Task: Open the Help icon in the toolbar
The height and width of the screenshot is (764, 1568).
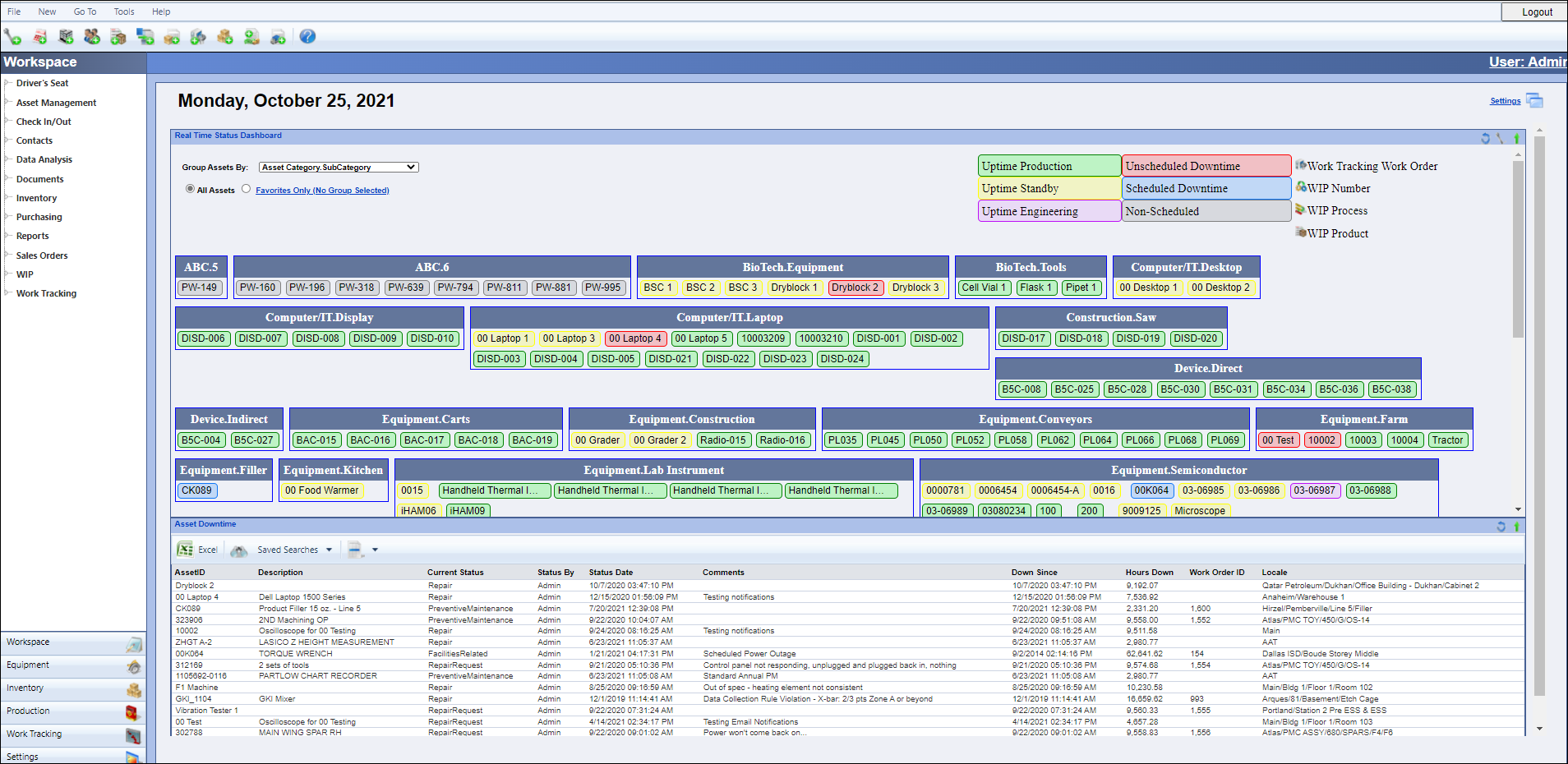Action: [307, 36]
